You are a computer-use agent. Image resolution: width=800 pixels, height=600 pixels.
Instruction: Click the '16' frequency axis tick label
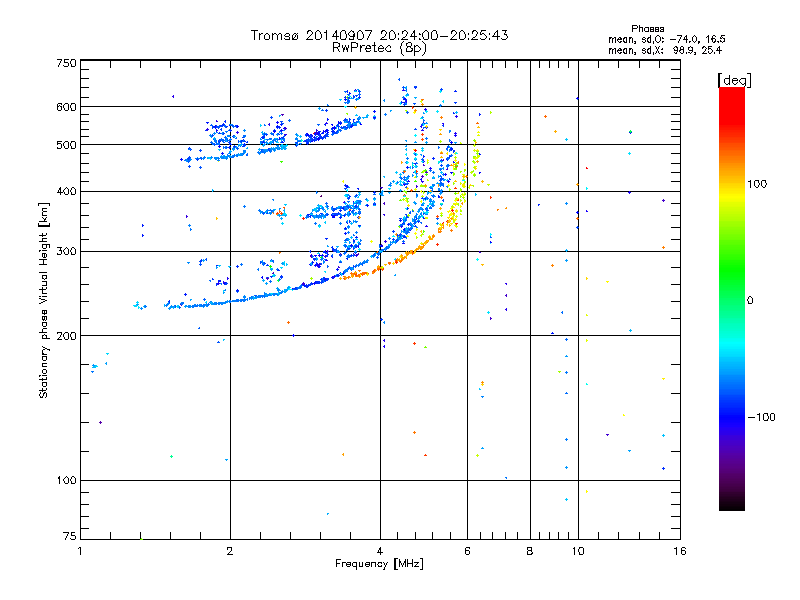680,551
